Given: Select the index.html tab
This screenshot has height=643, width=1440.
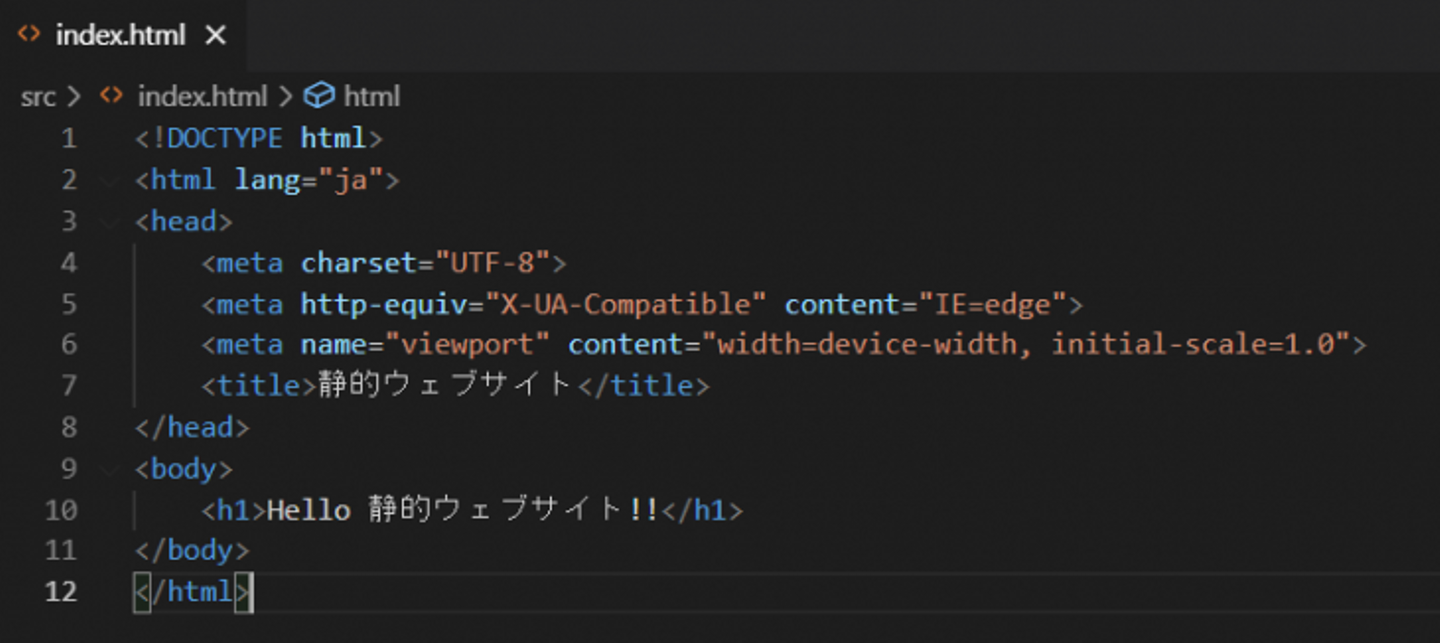Looking at the screenshot, I should (120, 35).
